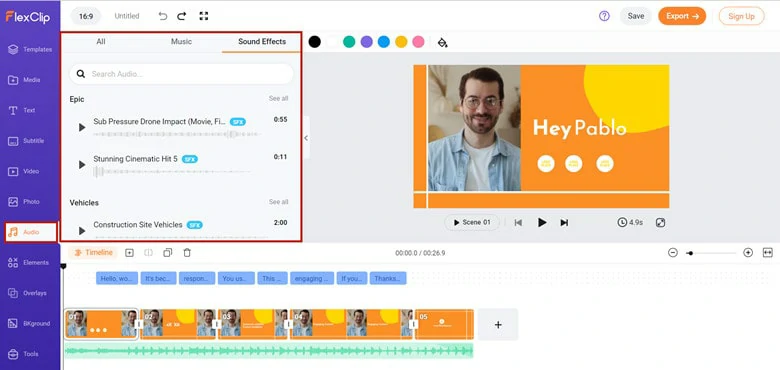The height and width of the screenshot is (370, 780).
Task: Select scene 05 in the timeline
Action: point(444,324)
